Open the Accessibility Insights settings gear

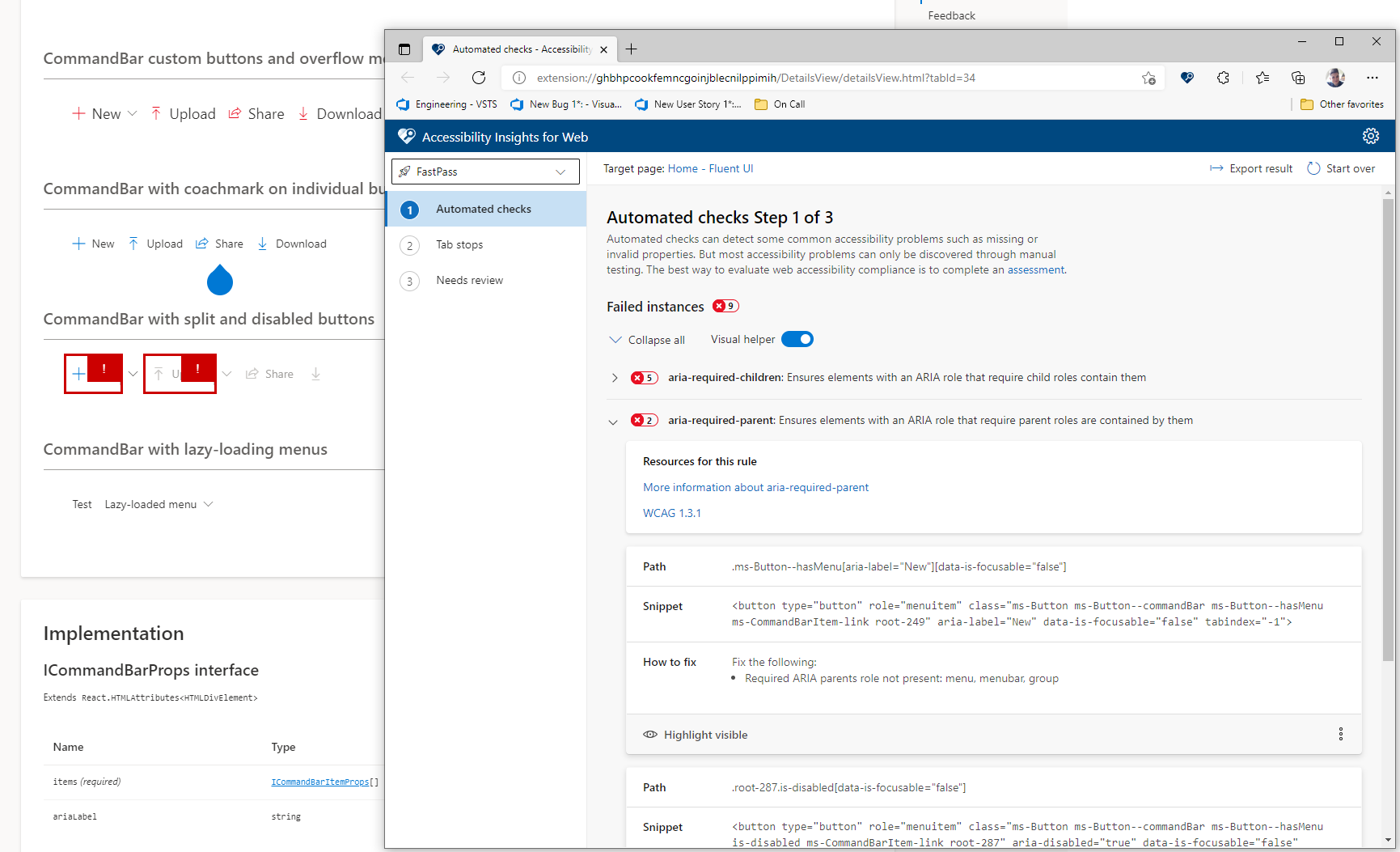1371,136
